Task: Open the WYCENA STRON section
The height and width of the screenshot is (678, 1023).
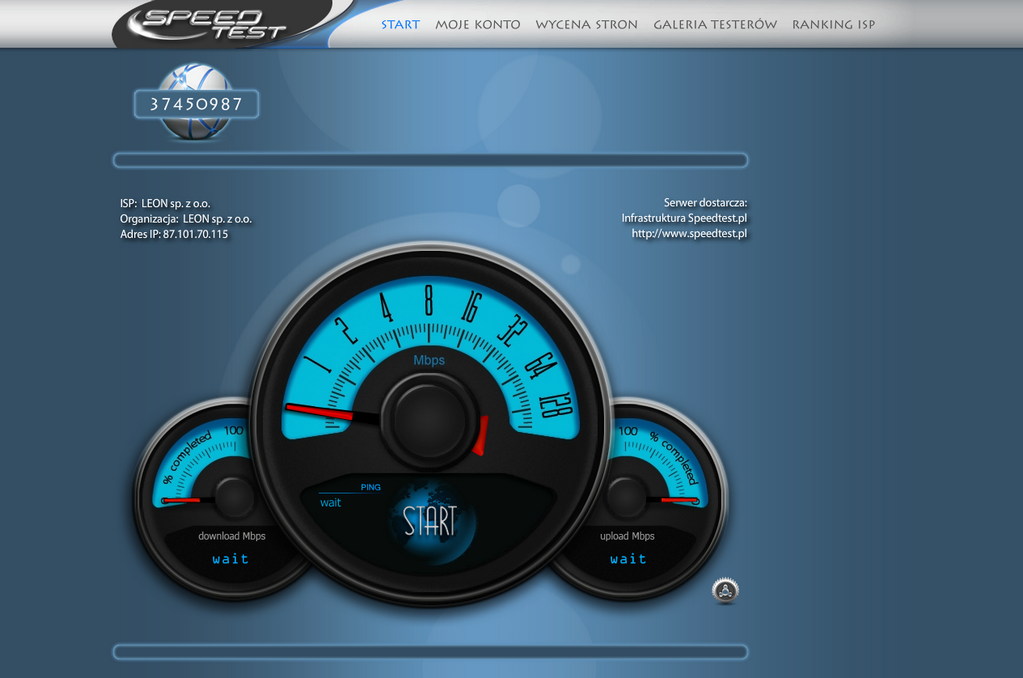Action: (587, 24)
